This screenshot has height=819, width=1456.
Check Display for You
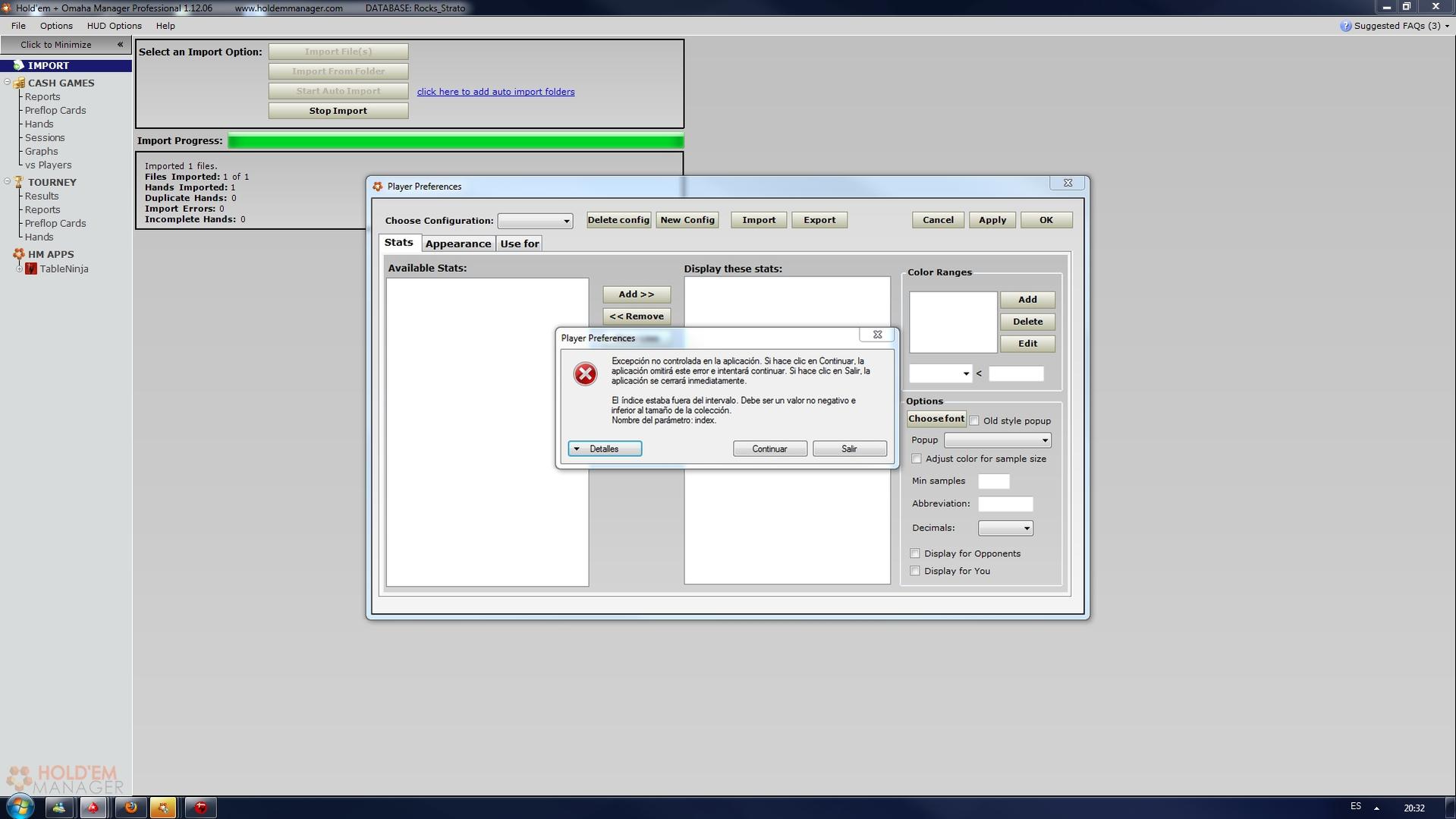click(x=915, y=571)
